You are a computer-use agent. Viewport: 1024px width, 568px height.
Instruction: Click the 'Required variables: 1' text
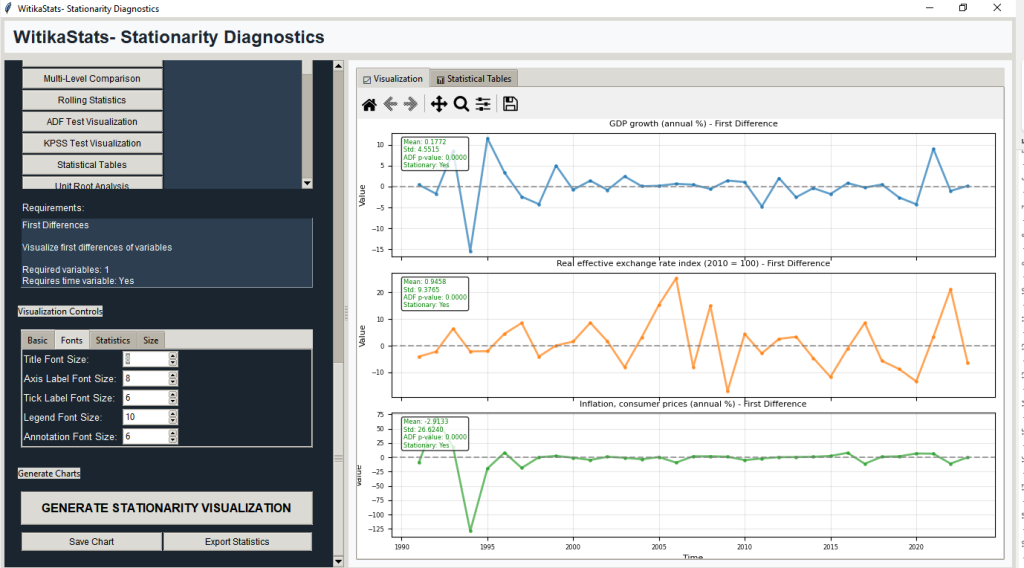click(65, 270)
